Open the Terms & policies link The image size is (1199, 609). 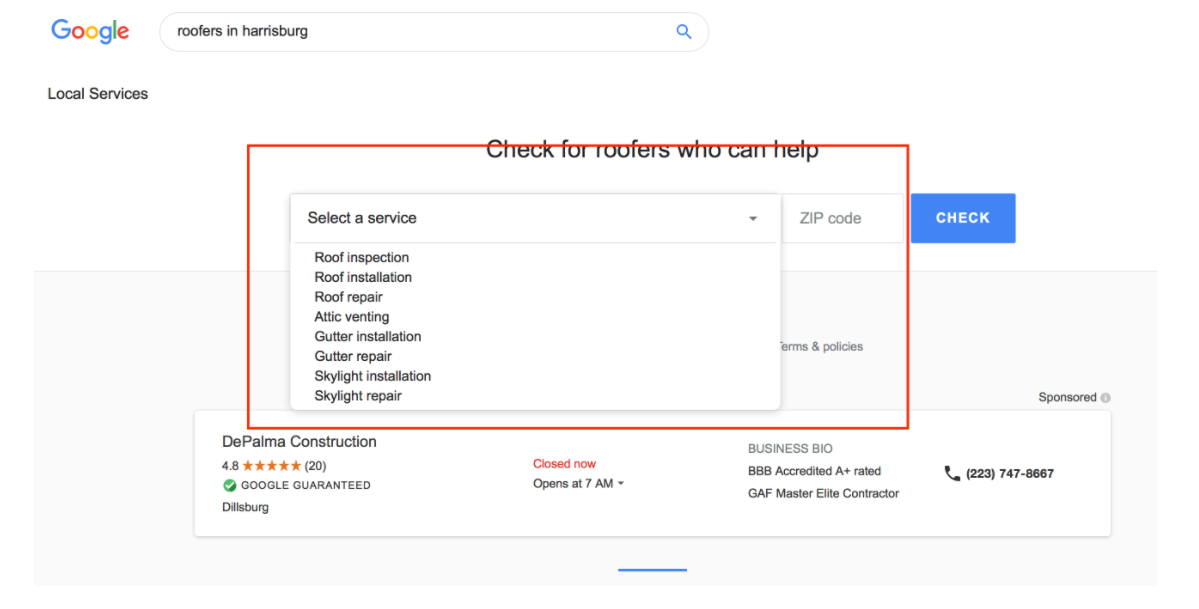pyautogui.click(x=820, y=347)
